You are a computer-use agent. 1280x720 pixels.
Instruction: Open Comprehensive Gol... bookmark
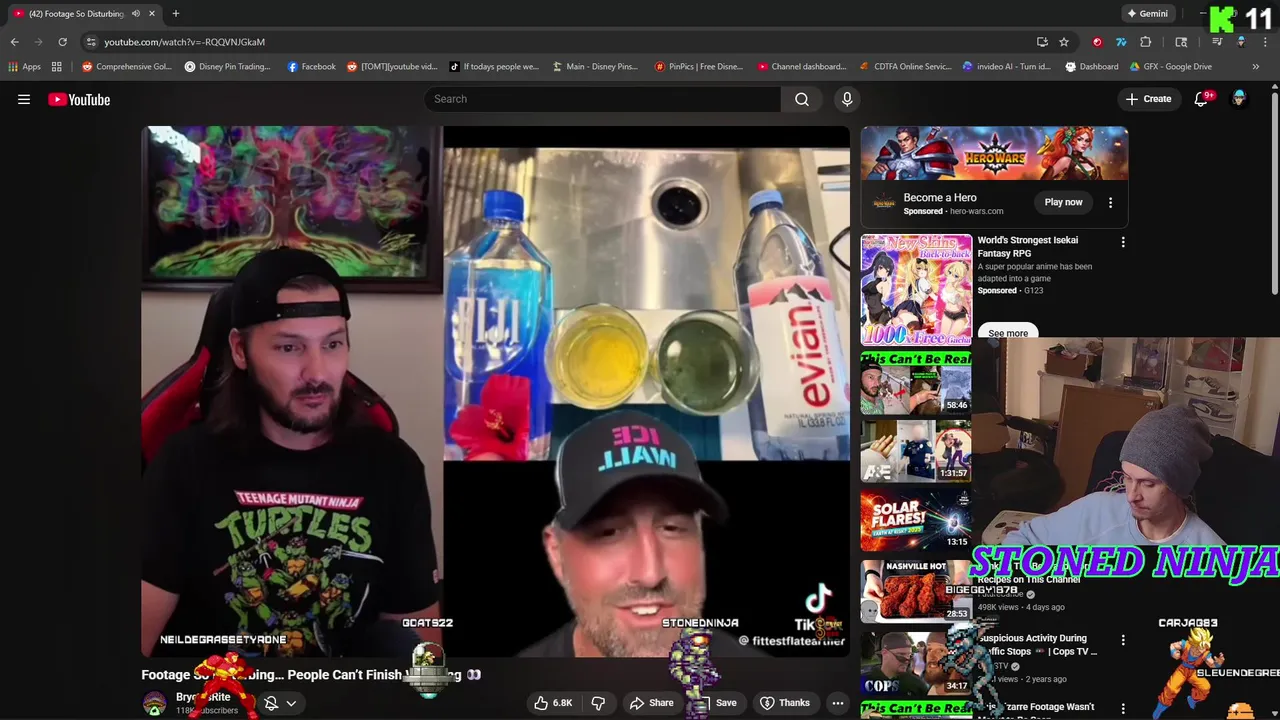(x=127, y=67)
